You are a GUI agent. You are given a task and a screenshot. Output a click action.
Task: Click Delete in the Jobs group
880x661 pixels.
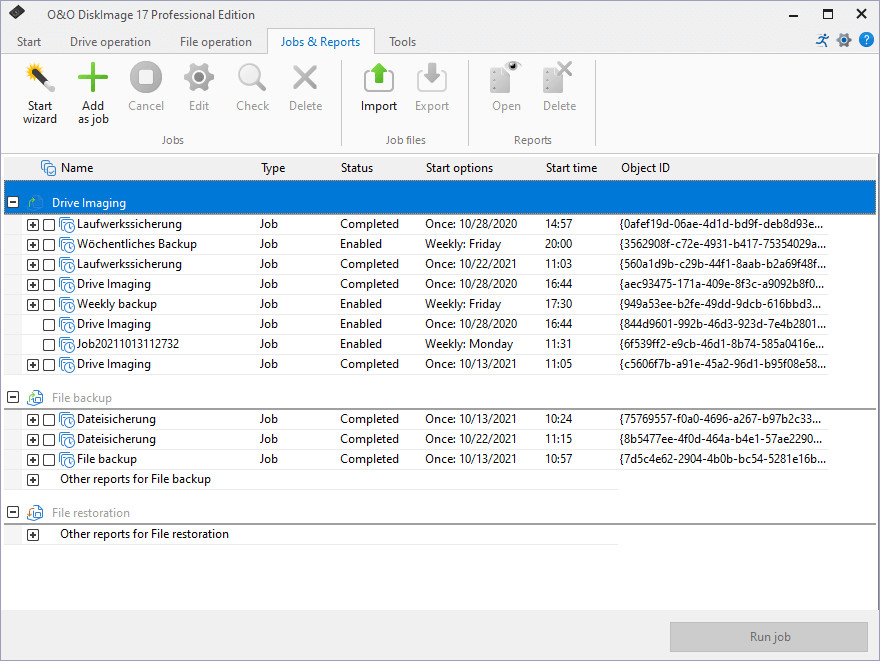305,88
